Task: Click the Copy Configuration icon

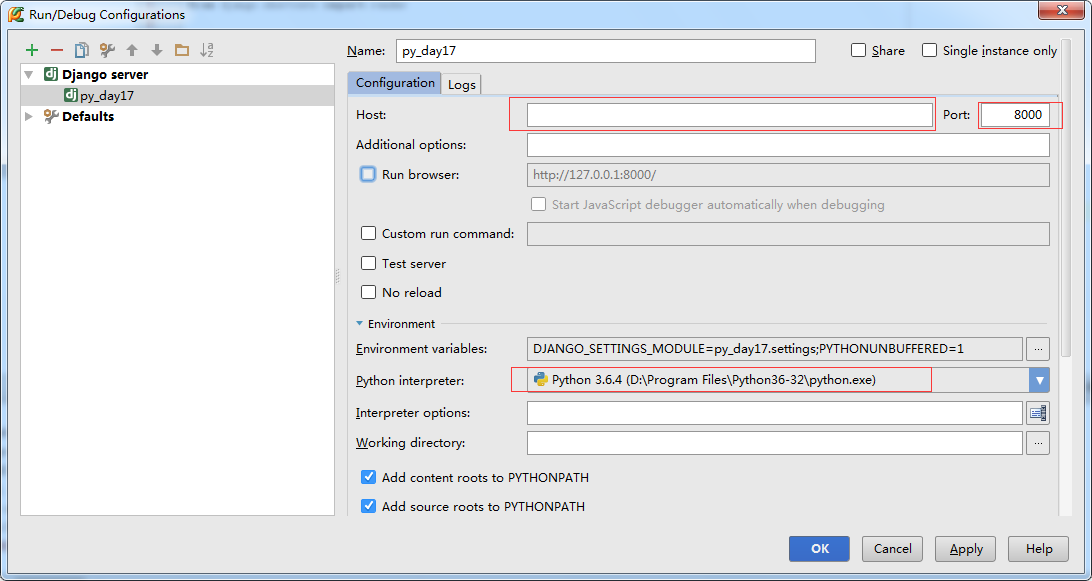Action: 82,50
